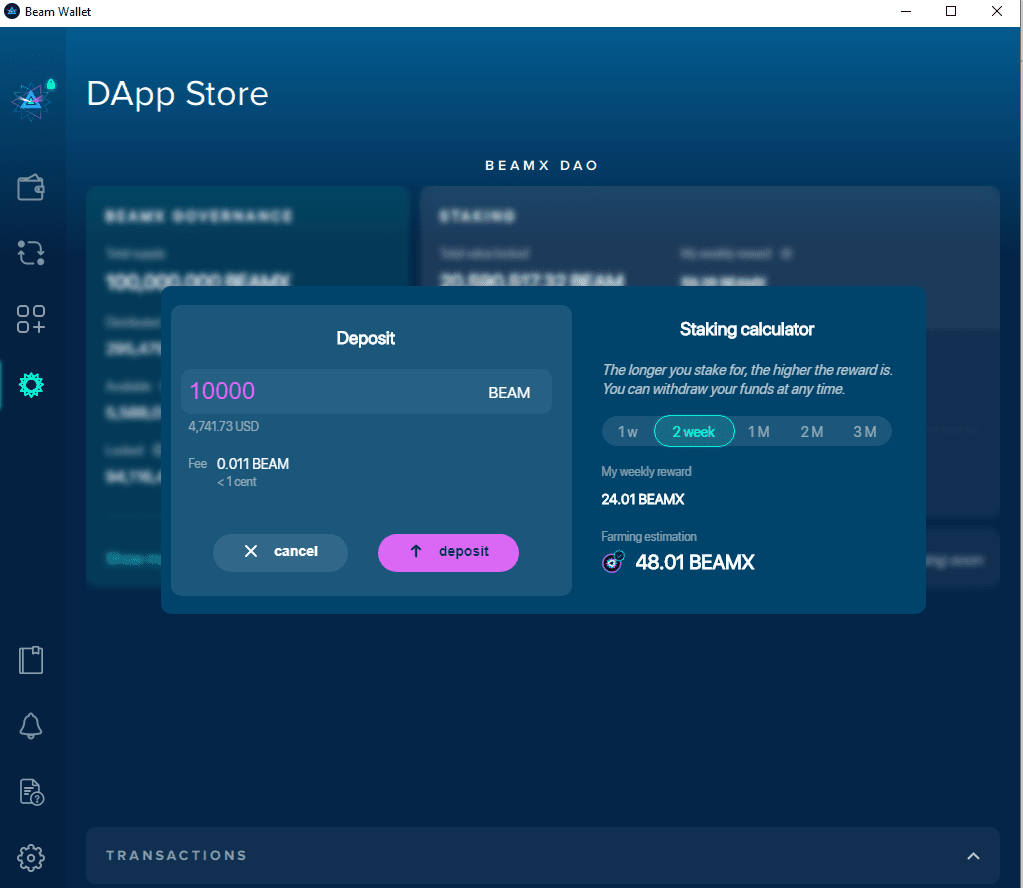
Task: Select the 1w staking period
Action: [x=627, y=431]
